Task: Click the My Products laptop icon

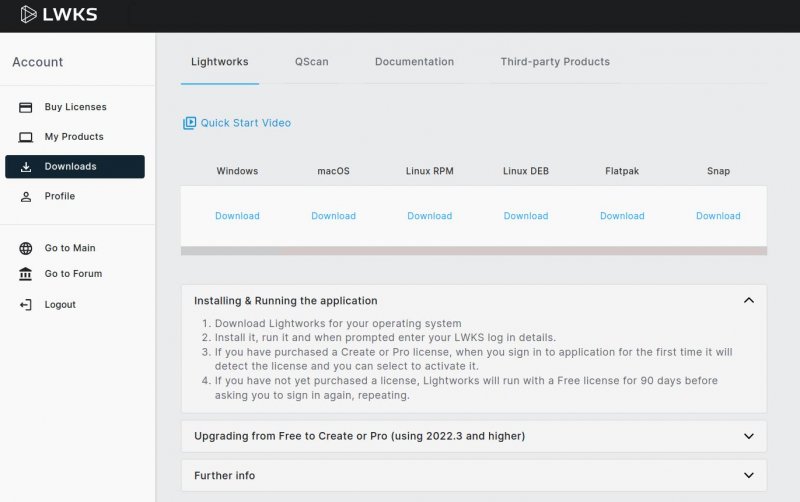Action: [26, 137]
